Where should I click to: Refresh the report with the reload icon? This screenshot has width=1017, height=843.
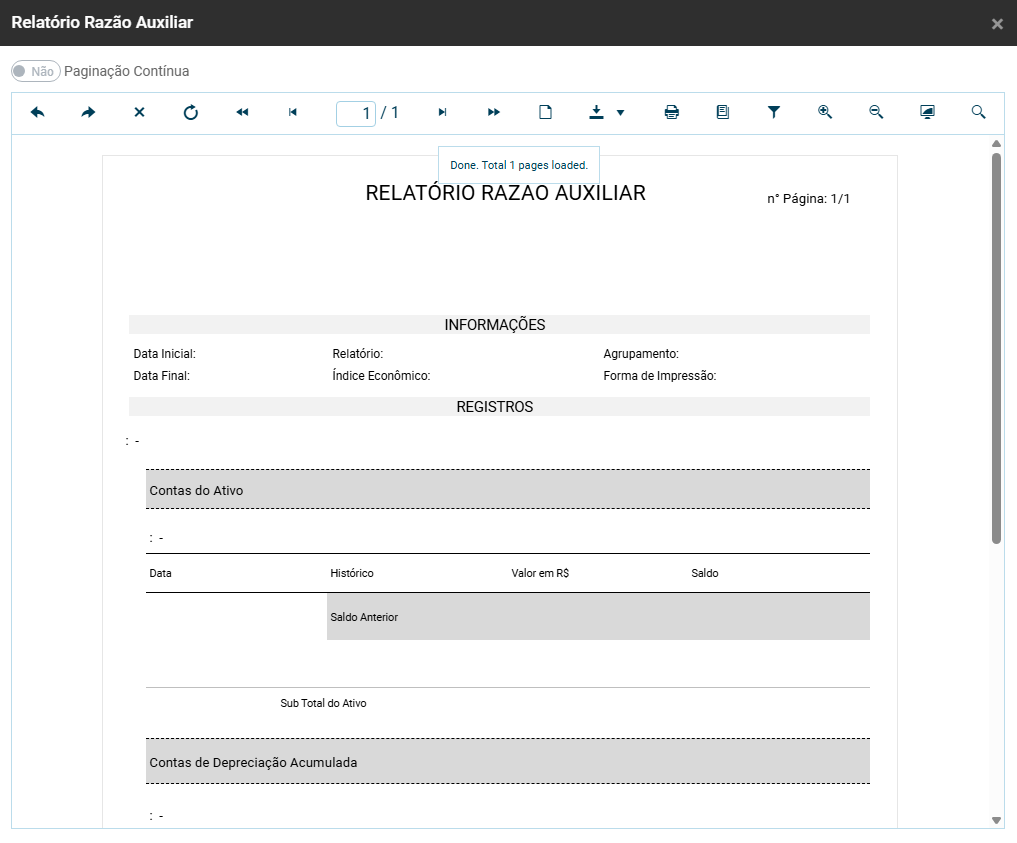pyautogui.click(x=191, y=113)
